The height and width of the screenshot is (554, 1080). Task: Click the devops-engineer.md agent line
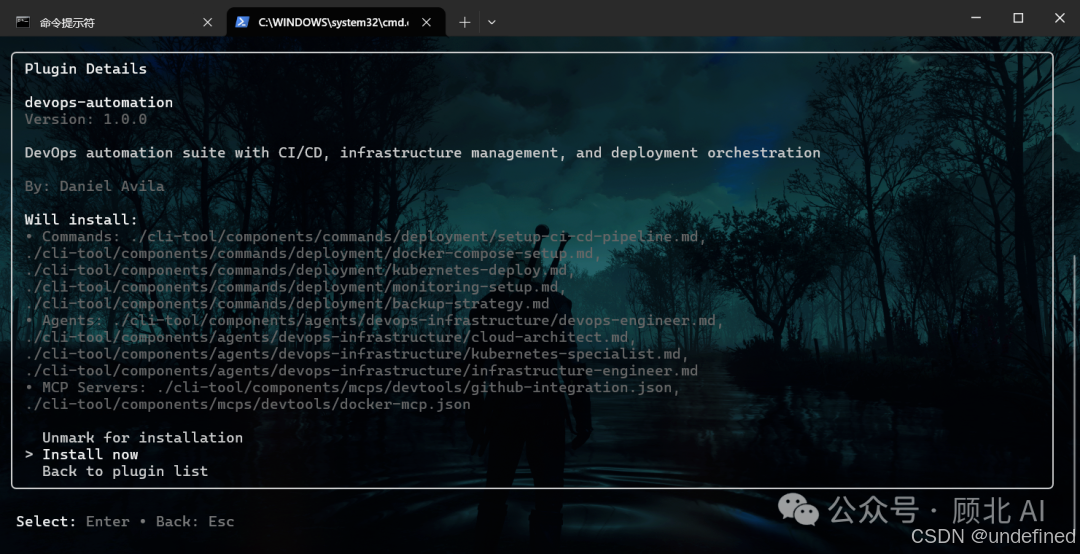[x=374, y=320]
